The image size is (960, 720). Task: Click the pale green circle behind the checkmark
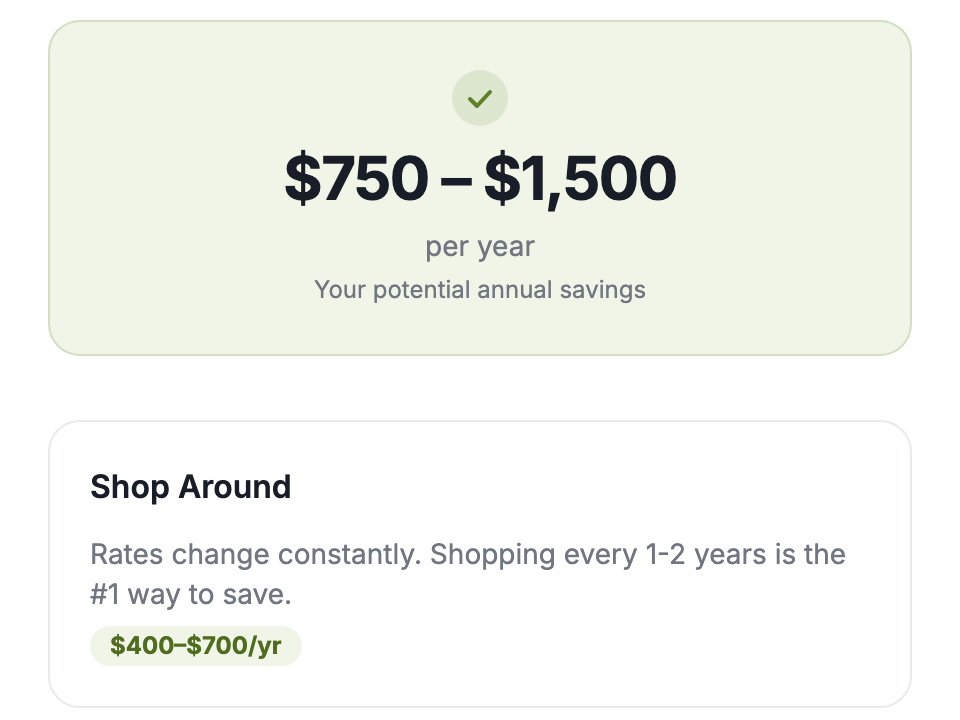click(479, 98)
